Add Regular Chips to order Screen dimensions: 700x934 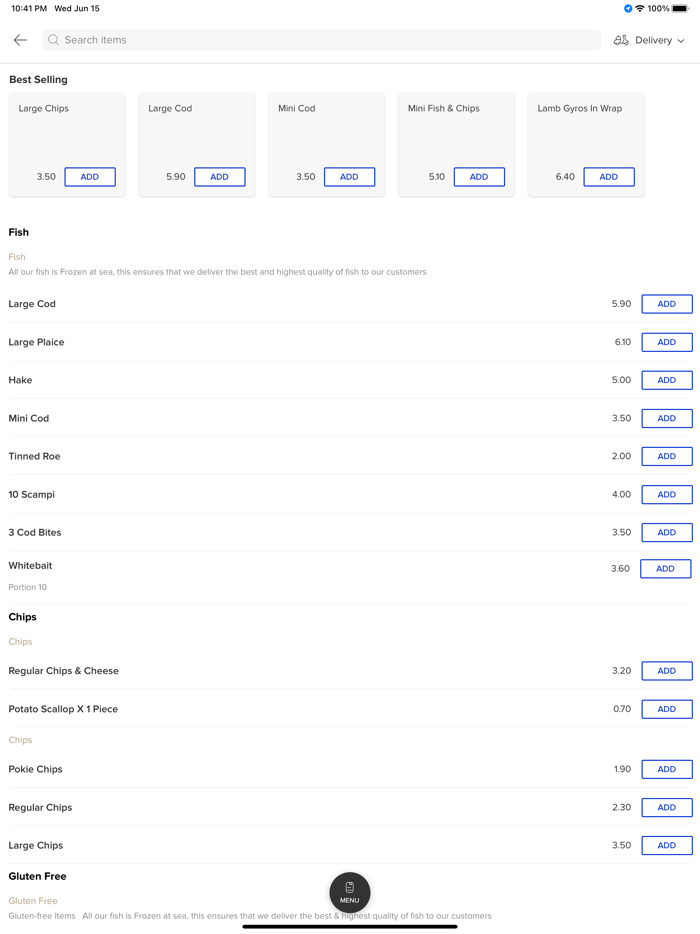pos(667,807)
